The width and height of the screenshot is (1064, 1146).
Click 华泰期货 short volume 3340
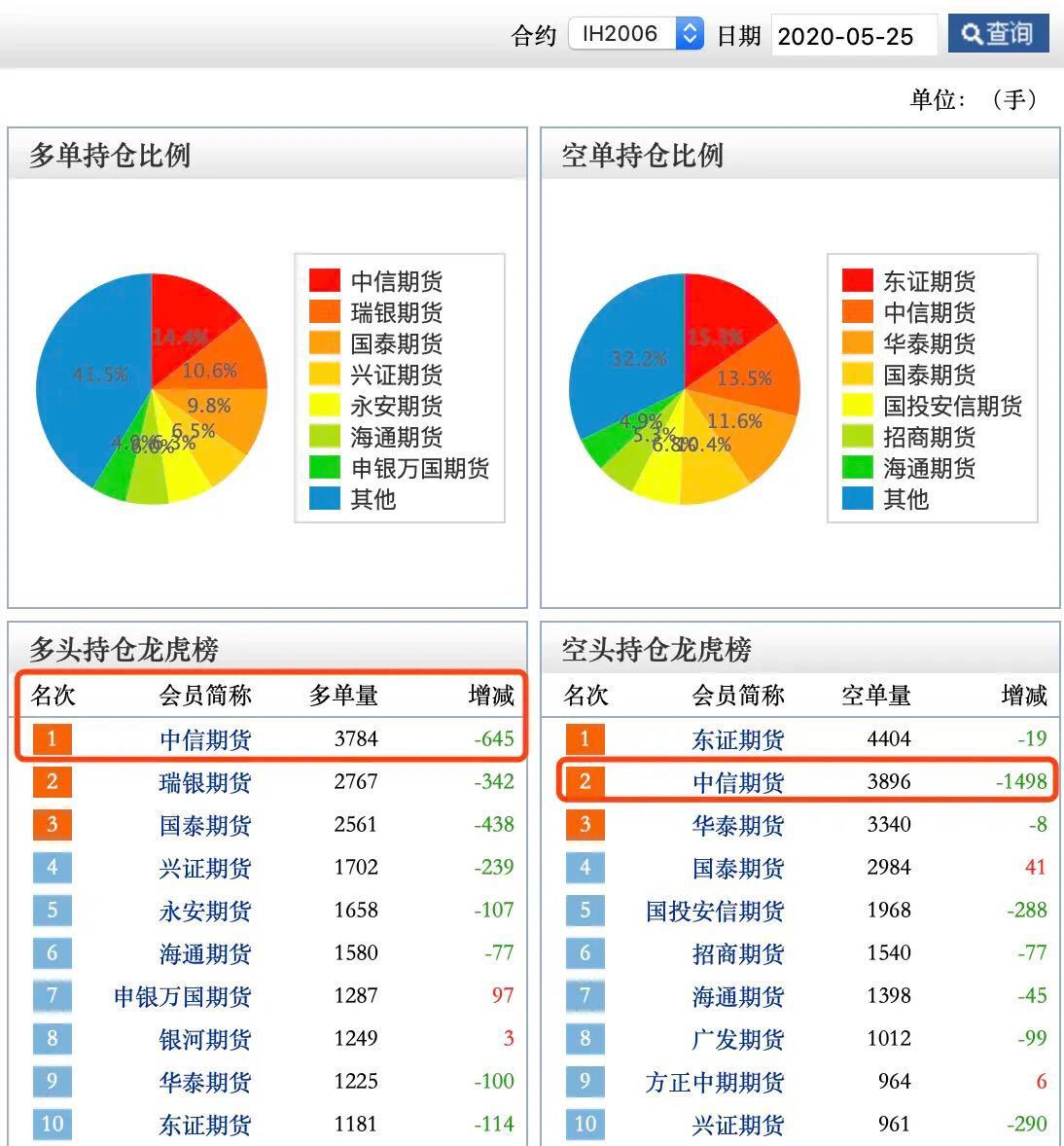(889, 824)
